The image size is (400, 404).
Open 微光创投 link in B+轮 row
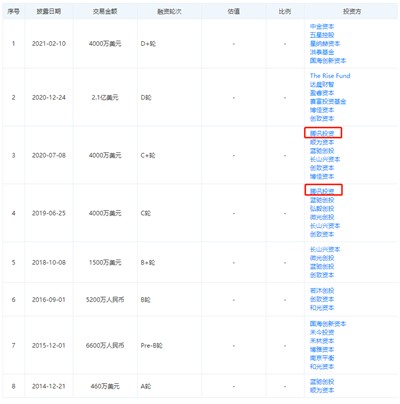pos(322,258)
